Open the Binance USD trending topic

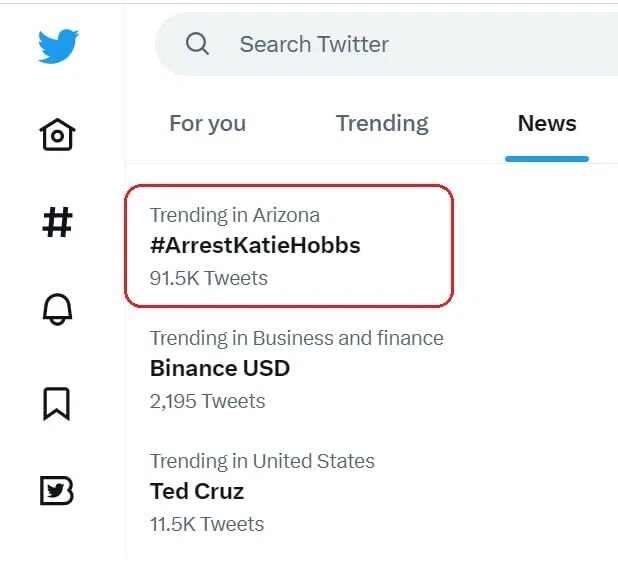click(x=220, y=368)
